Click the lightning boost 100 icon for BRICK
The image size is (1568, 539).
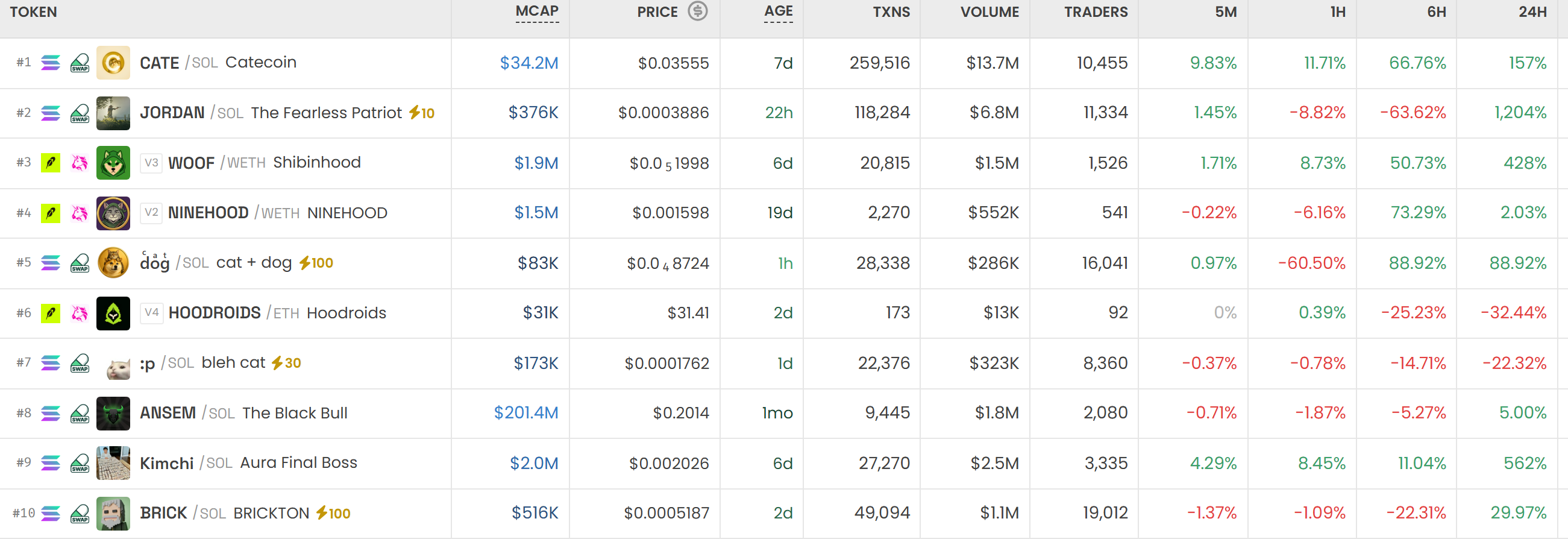tap(333, 513)
